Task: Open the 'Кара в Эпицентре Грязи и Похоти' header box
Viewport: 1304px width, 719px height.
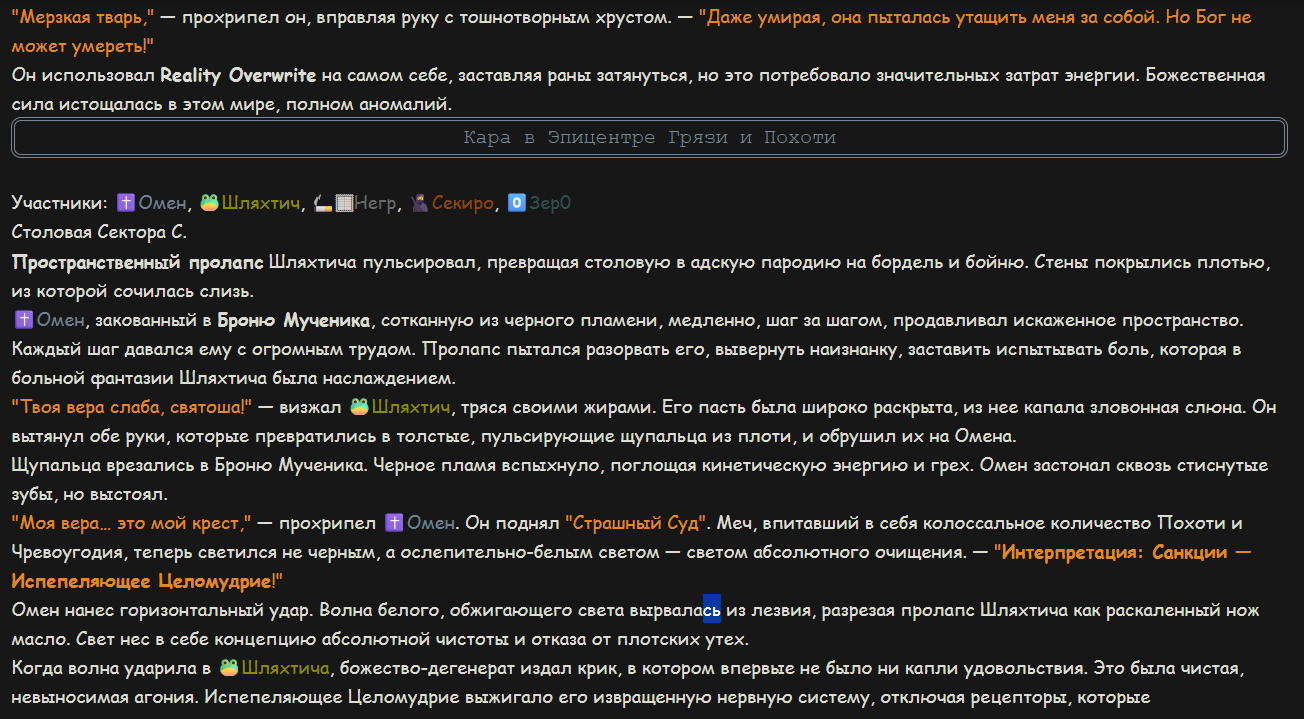Action: 649,138
